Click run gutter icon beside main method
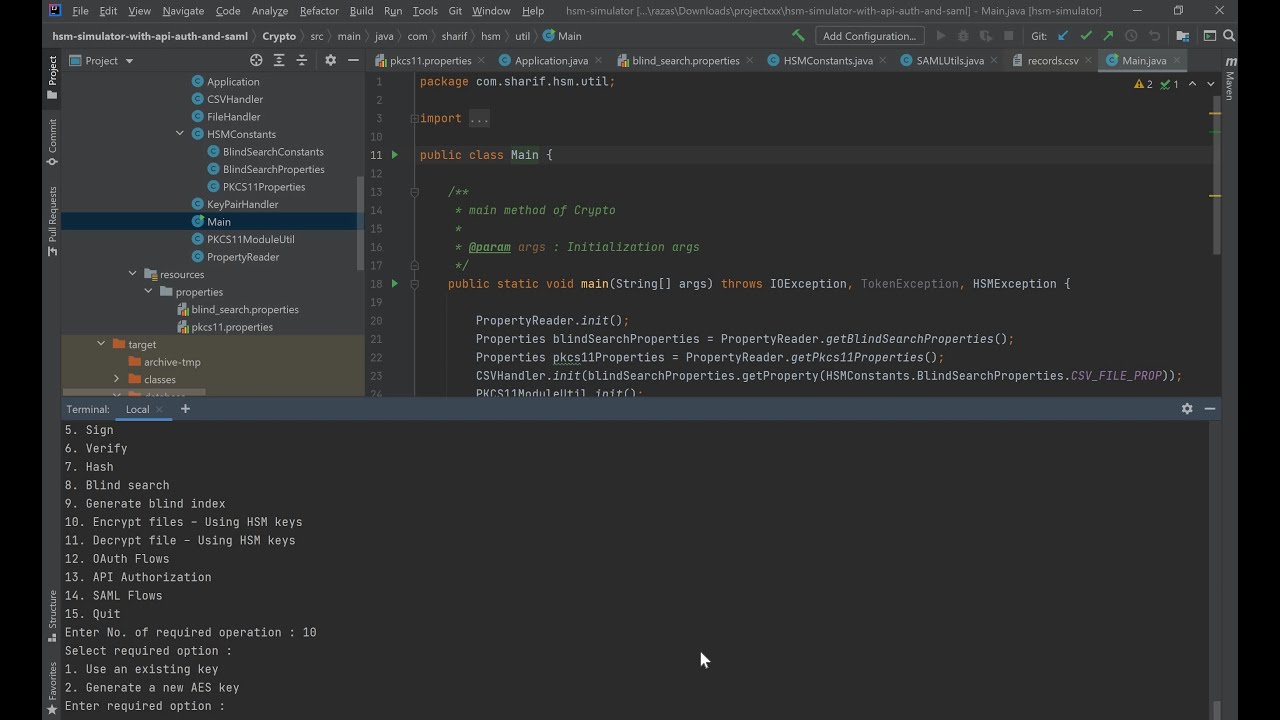Image resolution: width=1280 pixels, height=720 pixels. pyautogui.click(x=395, y=284)
